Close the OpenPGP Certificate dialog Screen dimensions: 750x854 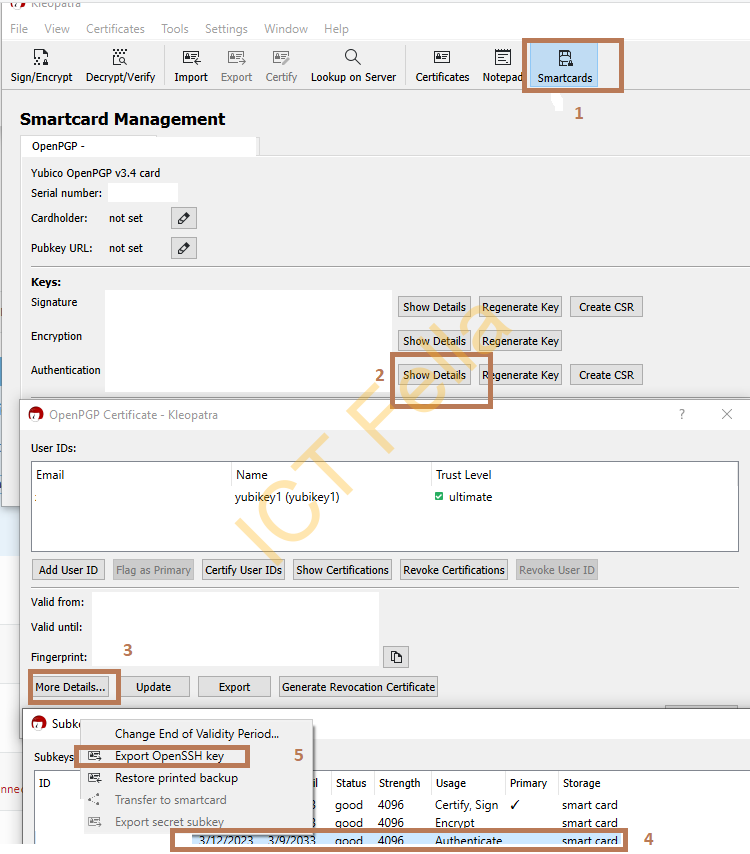(x=727, y=414)
